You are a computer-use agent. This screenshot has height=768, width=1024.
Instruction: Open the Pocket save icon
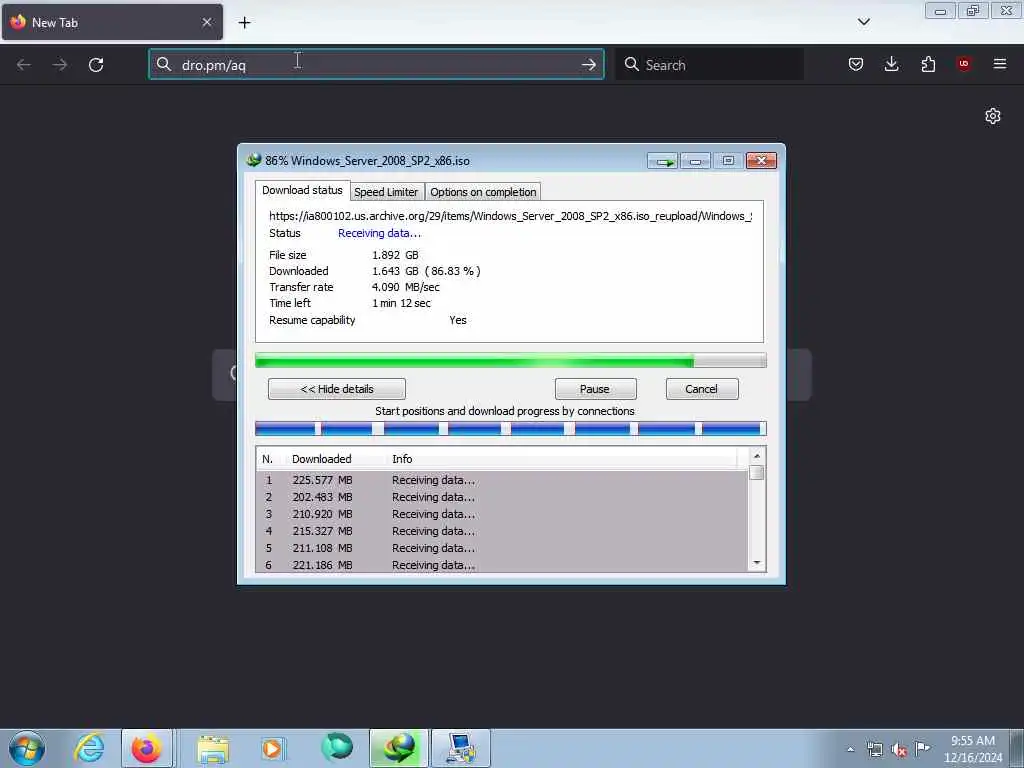(x=856, y=64)
